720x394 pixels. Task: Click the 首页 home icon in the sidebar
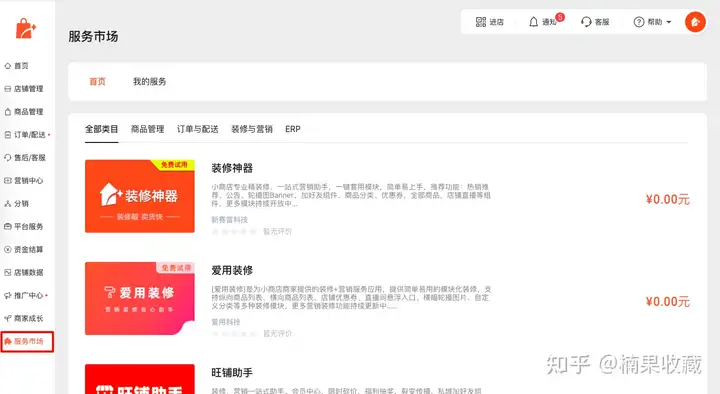point(8,66)
